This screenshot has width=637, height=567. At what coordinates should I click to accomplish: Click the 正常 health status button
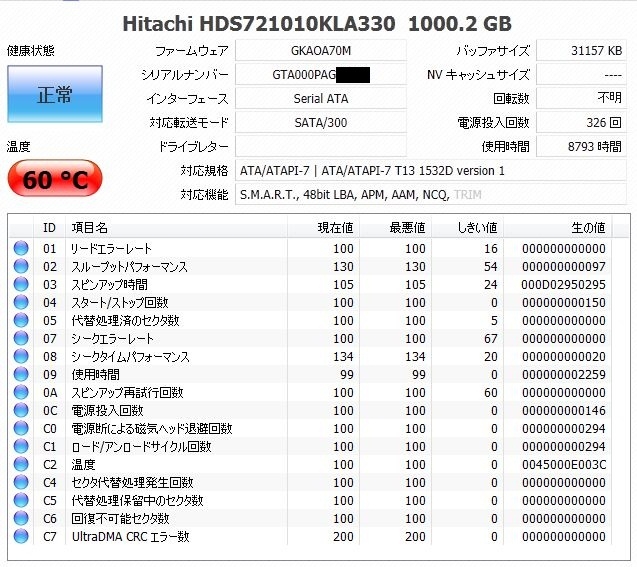click(55, 94)
